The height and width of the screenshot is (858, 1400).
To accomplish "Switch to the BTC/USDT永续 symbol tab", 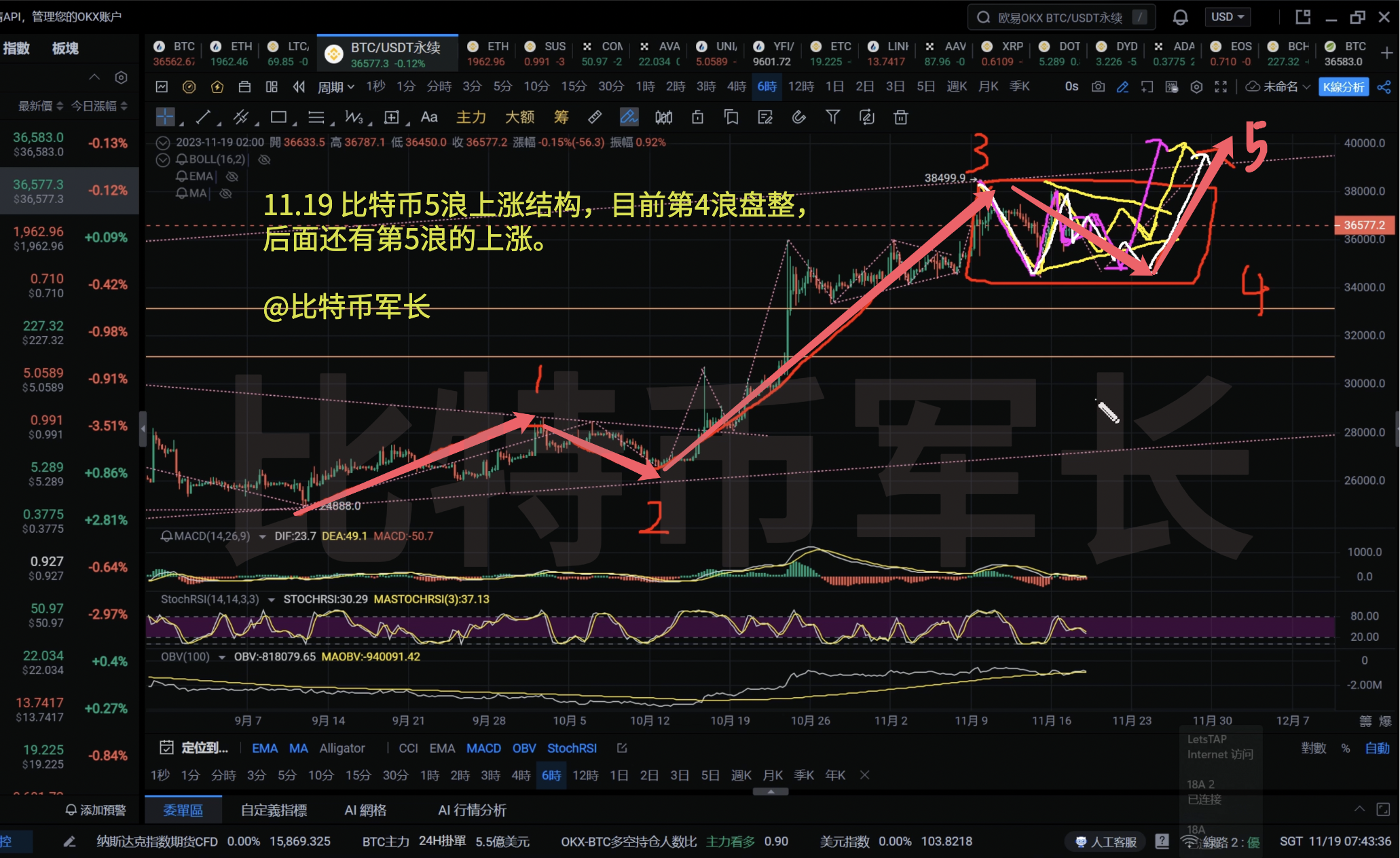I will (388, 54).
